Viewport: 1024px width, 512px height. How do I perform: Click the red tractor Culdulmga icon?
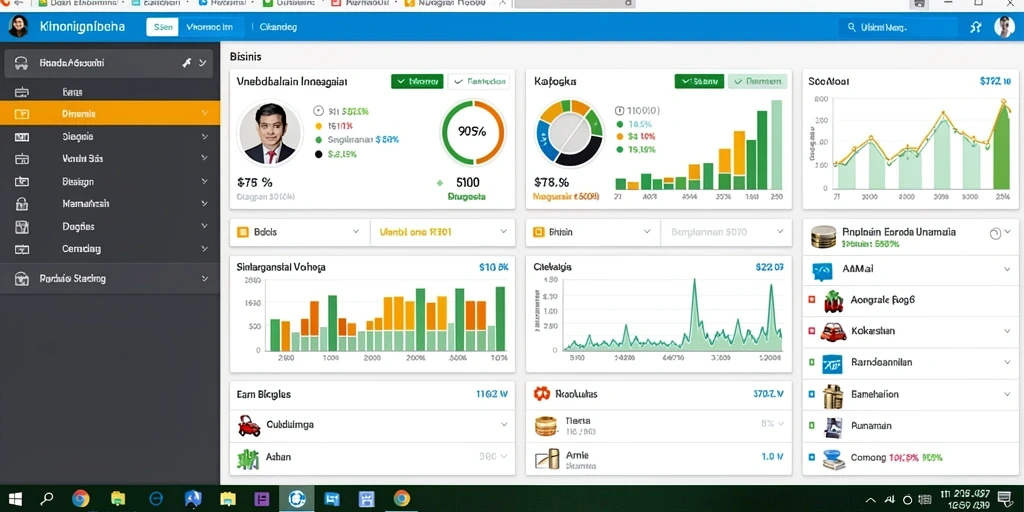(249, 426)
